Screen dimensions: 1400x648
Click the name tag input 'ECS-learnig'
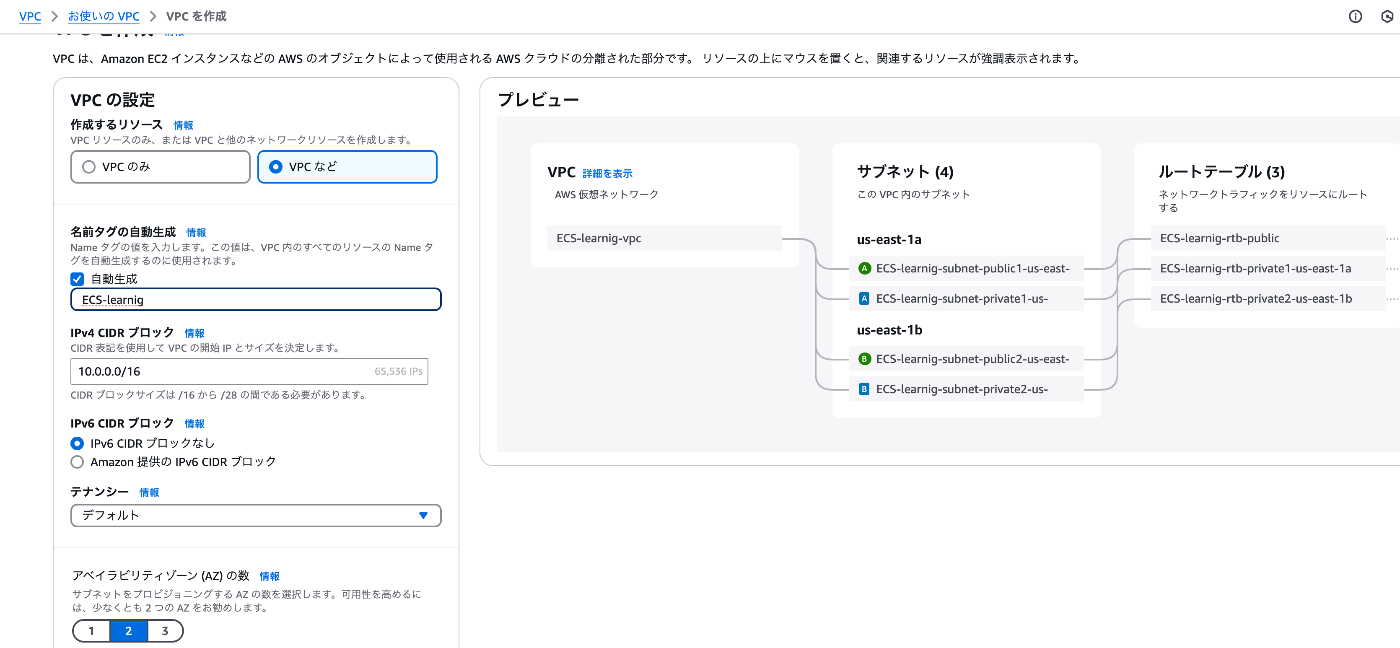coord(256,299)
